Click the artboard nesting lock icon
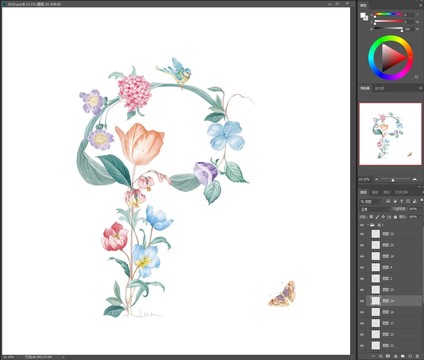This screenshot has height=360, width=424. (x=389, y=217)
